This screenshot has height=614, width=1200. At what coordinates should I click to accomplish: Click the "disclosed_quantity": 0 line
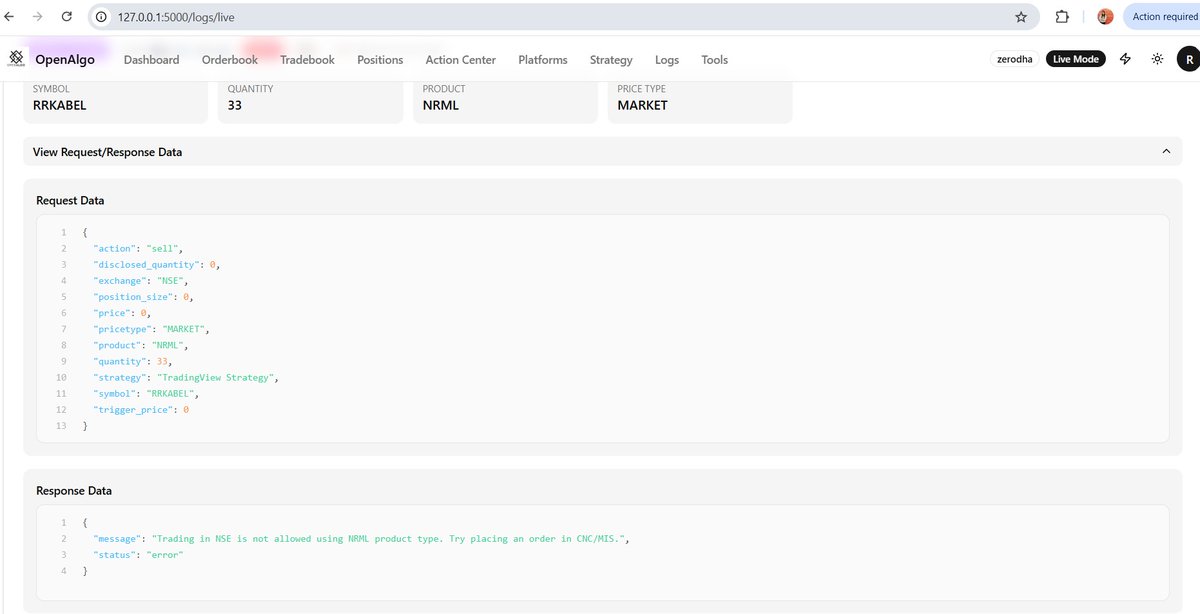click(x=156, y=264)
